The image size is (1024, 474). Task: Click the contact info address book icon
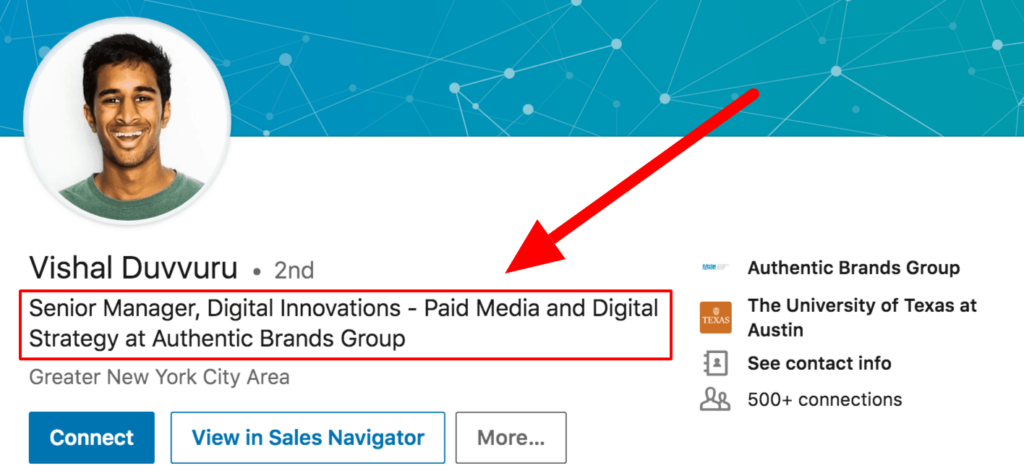(715, 363)
